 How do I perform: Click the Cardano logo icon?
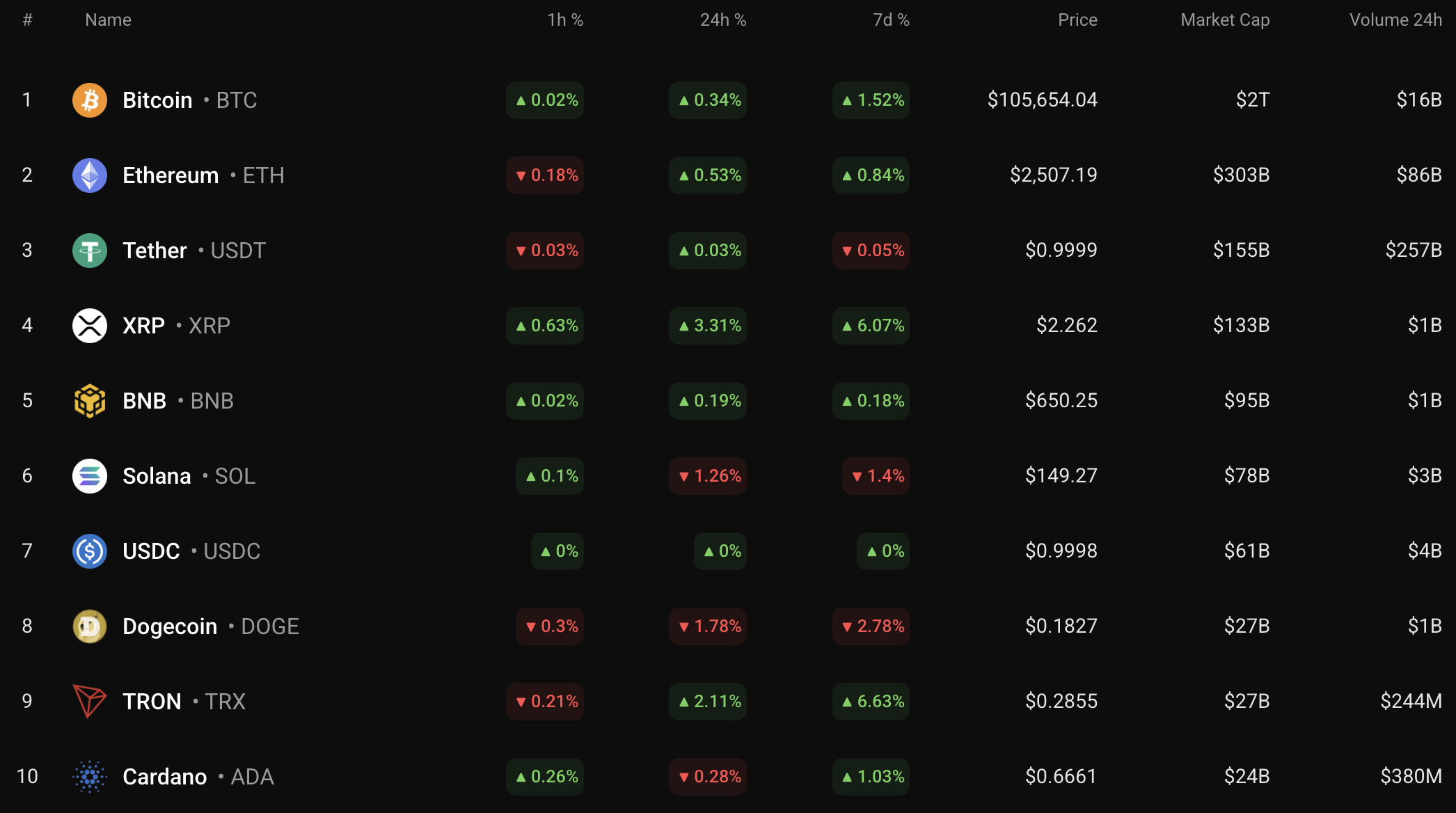click(89, 776)
